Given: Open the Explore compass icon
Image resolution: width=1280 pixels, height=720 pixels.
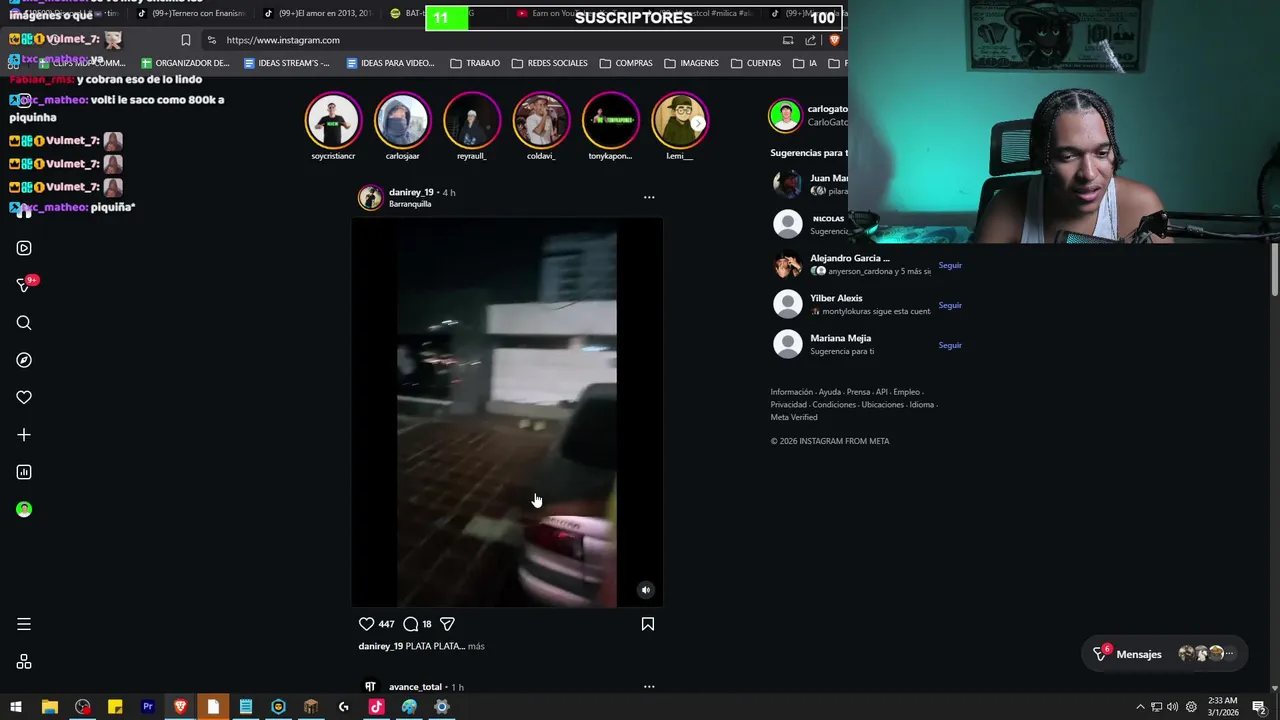Looking at the screenshot, I should pyautogui.click(x=24, y=360).
